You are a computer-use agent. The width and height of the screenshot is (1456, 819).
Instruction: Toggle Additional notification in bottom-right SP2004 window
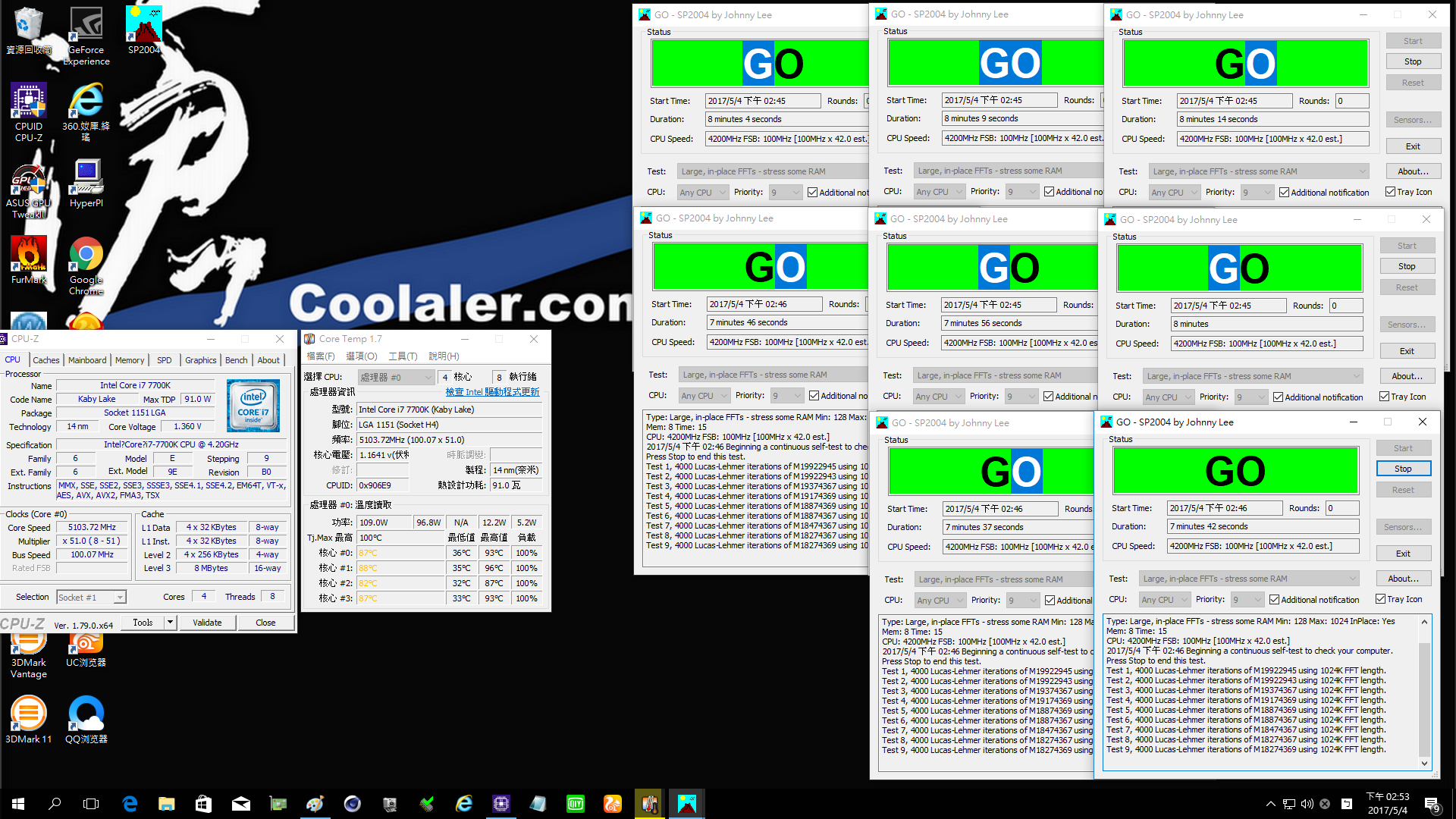[1274, 600]
